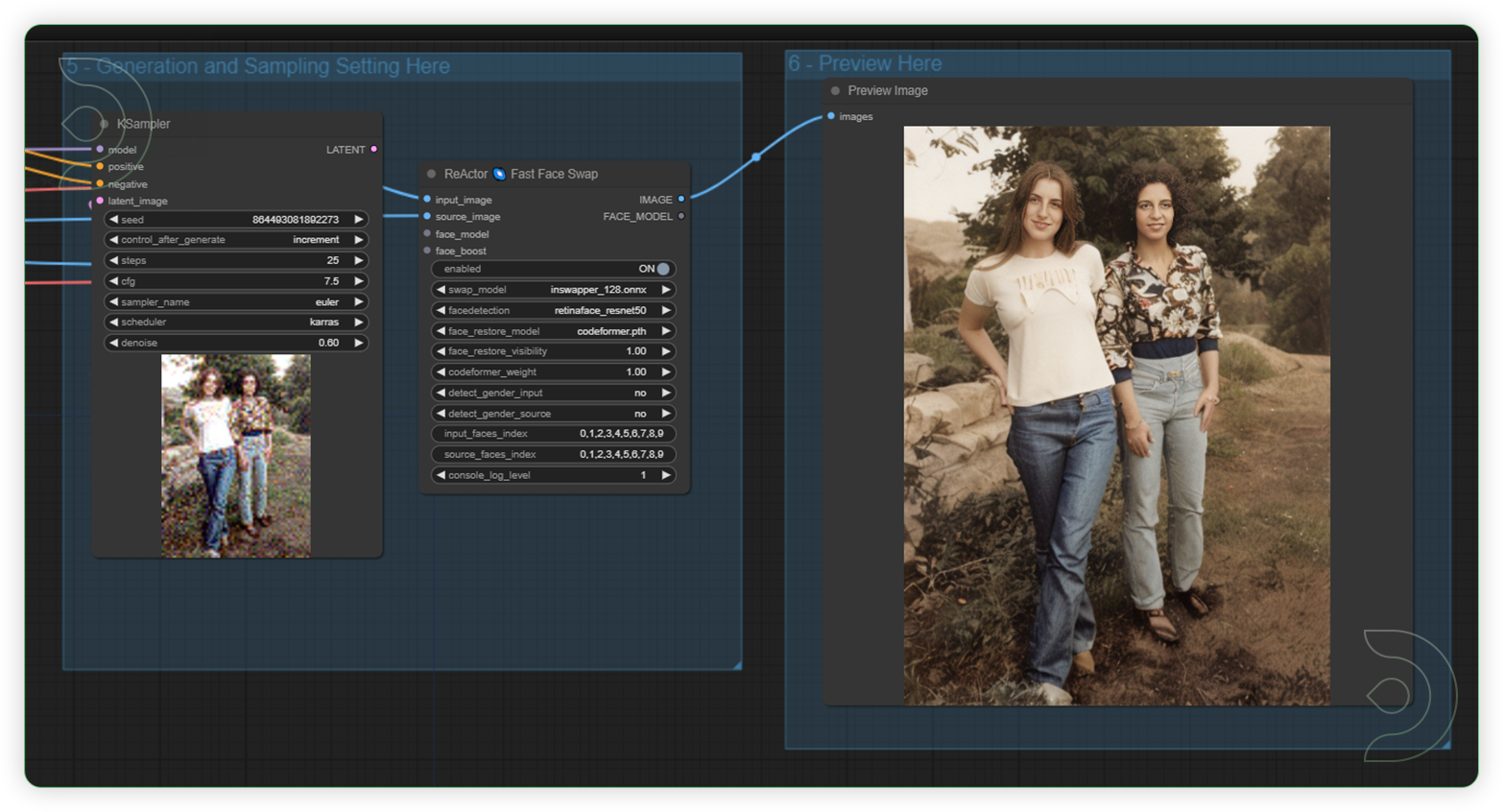Click the FACE_MODEL output port on ReActor
This screenshot has width=1503, height=812.
point(681,216)
